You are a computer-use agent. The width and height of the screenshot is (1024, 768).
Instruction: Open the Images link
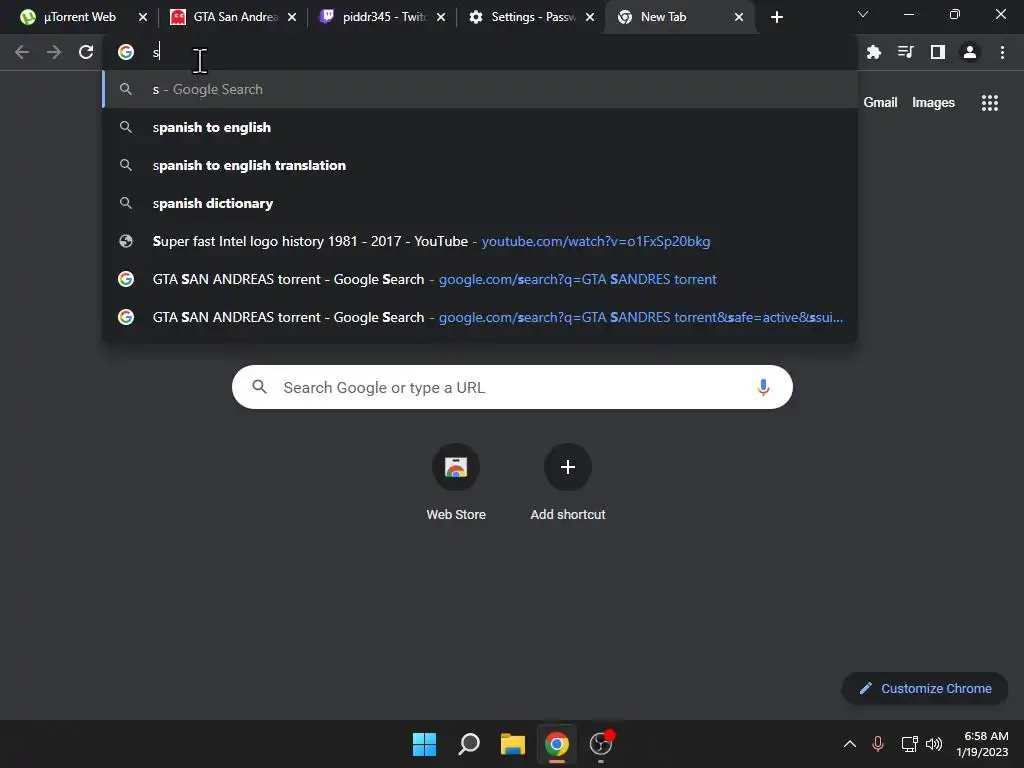[933, 103]
